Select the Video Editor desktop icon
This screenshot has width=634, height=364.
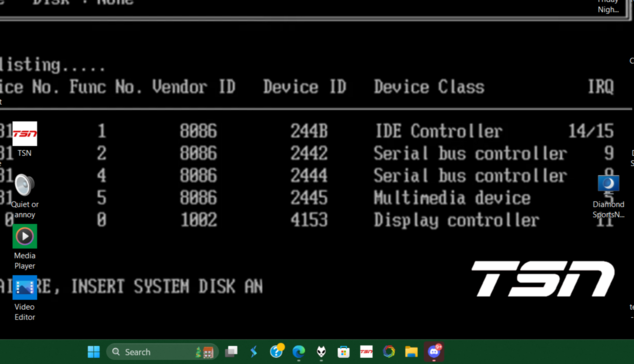click(x=25, y=298)
